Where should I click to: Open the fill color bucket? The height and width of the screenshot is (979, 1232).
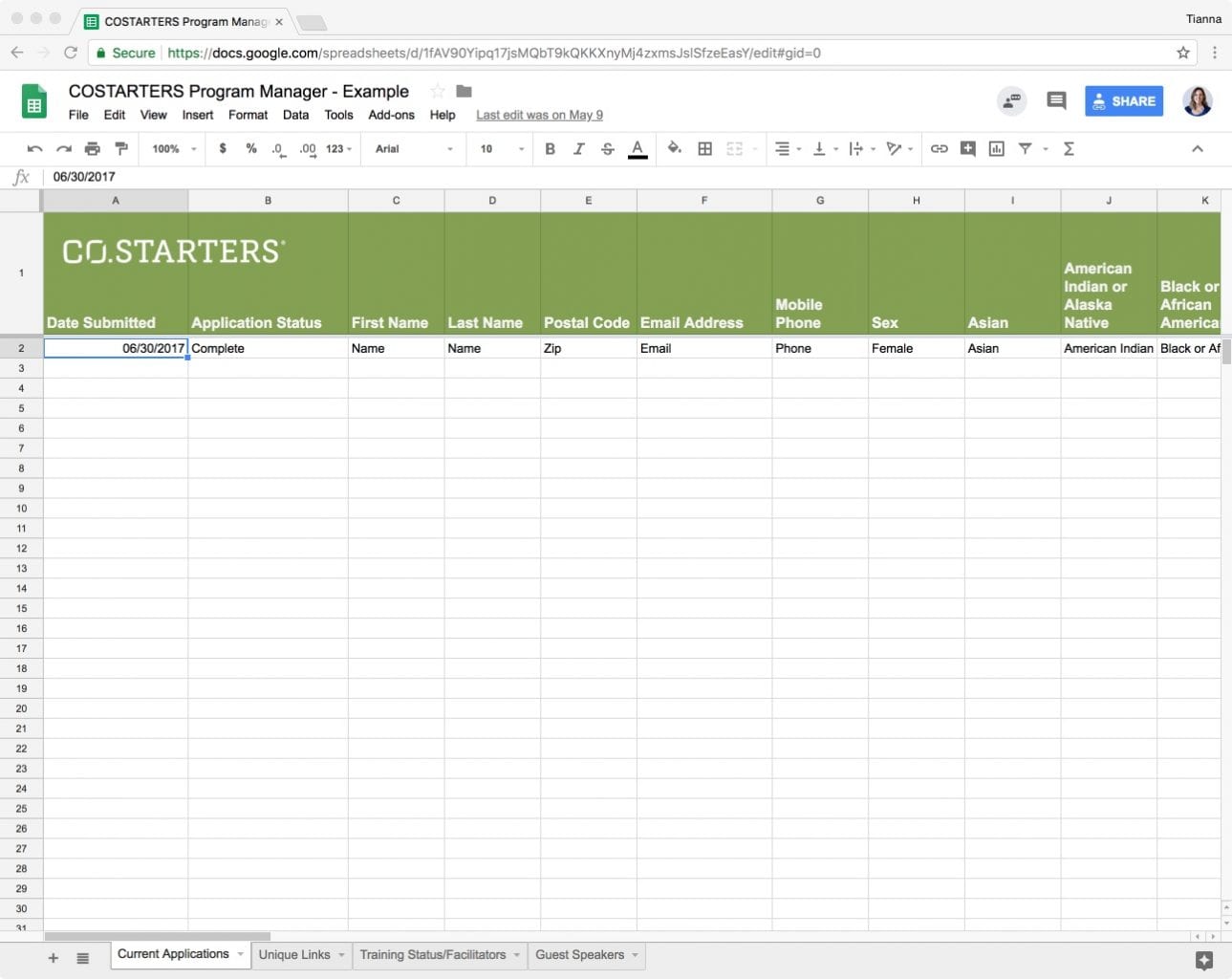point(675,149)
